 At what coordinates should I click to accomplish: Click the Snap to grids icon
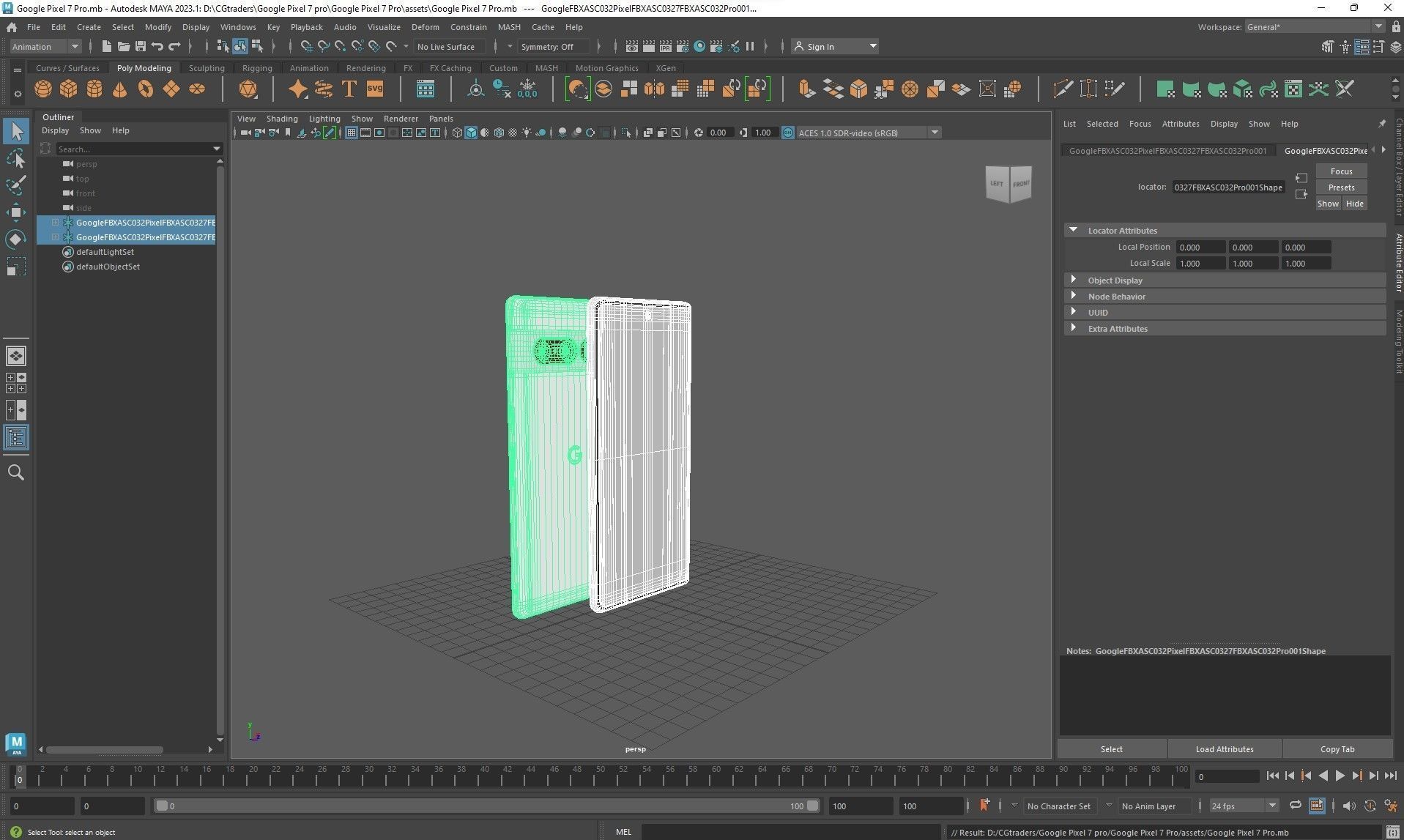(307, 47)
